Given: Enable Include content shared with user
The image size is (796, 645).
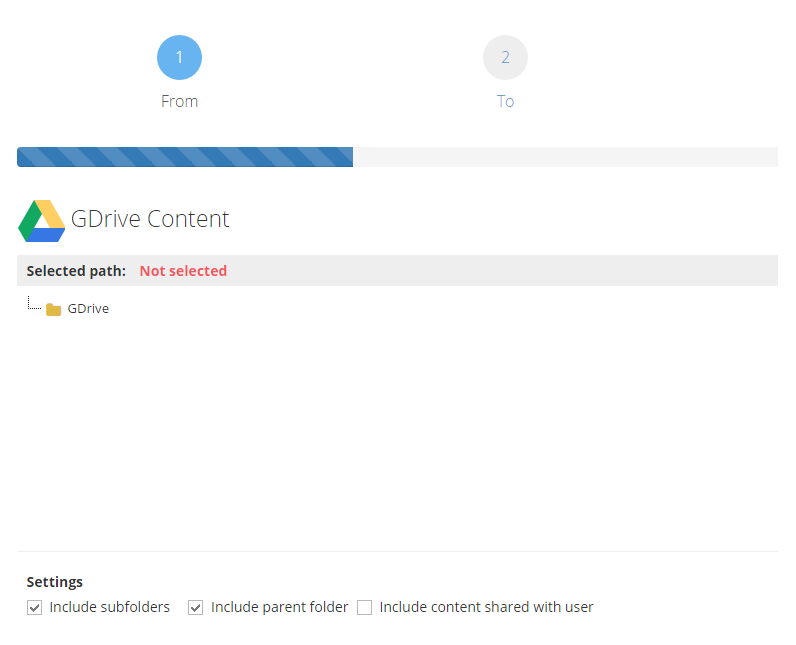Looking at the screenshot, I should point(364,607).
